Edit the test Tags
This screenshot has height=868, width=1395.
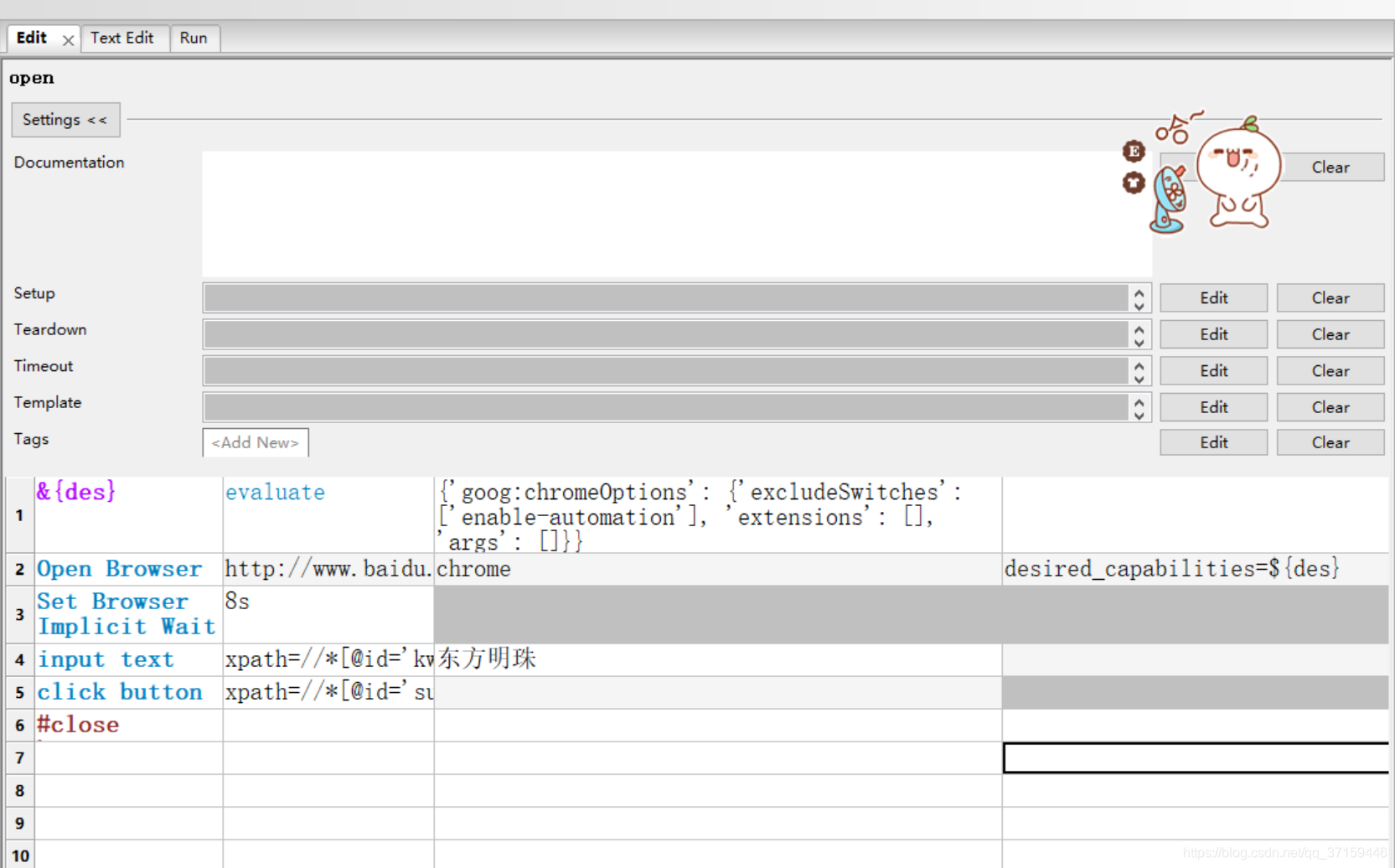tap(1212, 442)
